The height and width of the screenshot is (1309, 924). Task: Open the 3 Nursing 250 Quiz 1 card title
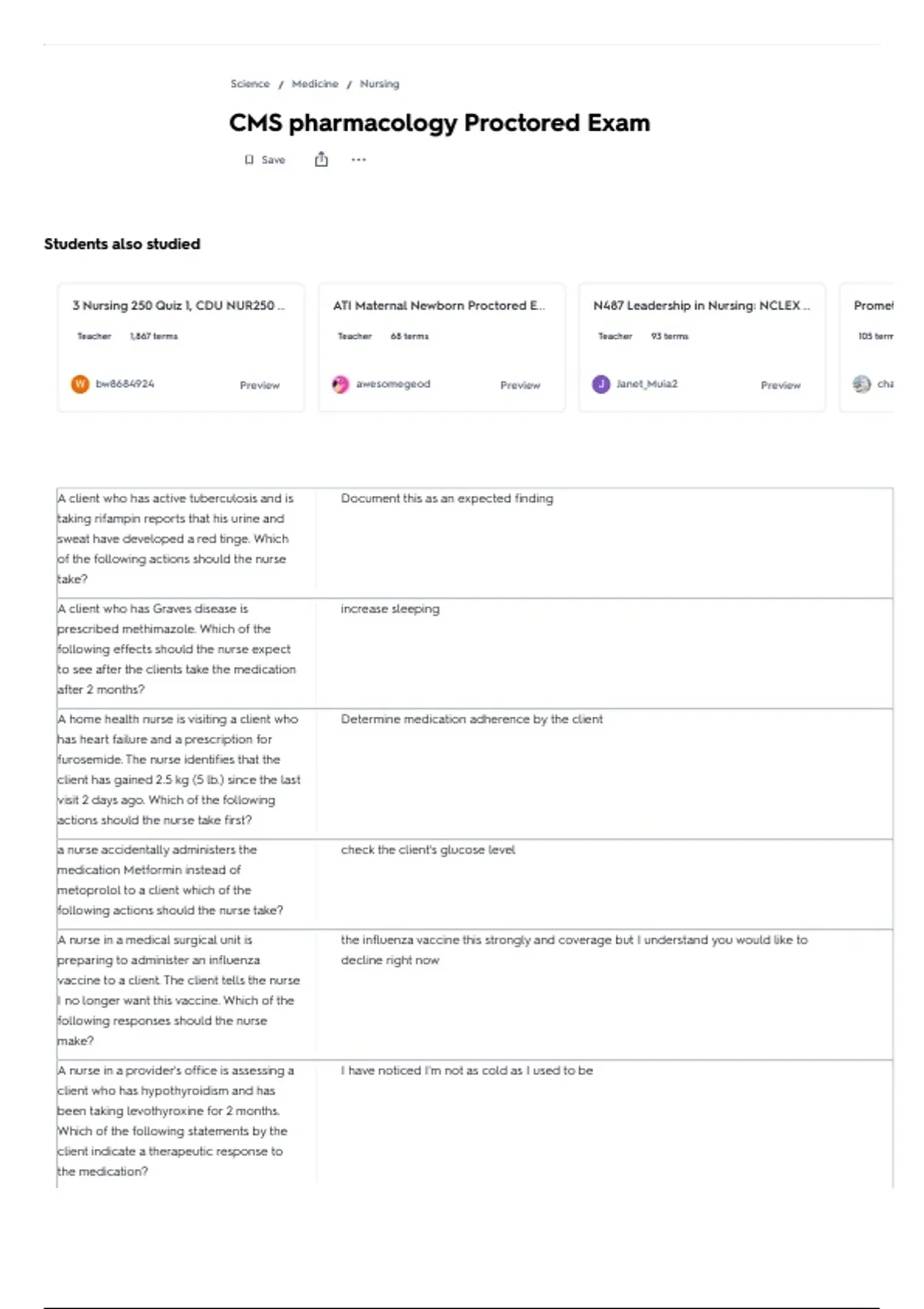(179, 306)
